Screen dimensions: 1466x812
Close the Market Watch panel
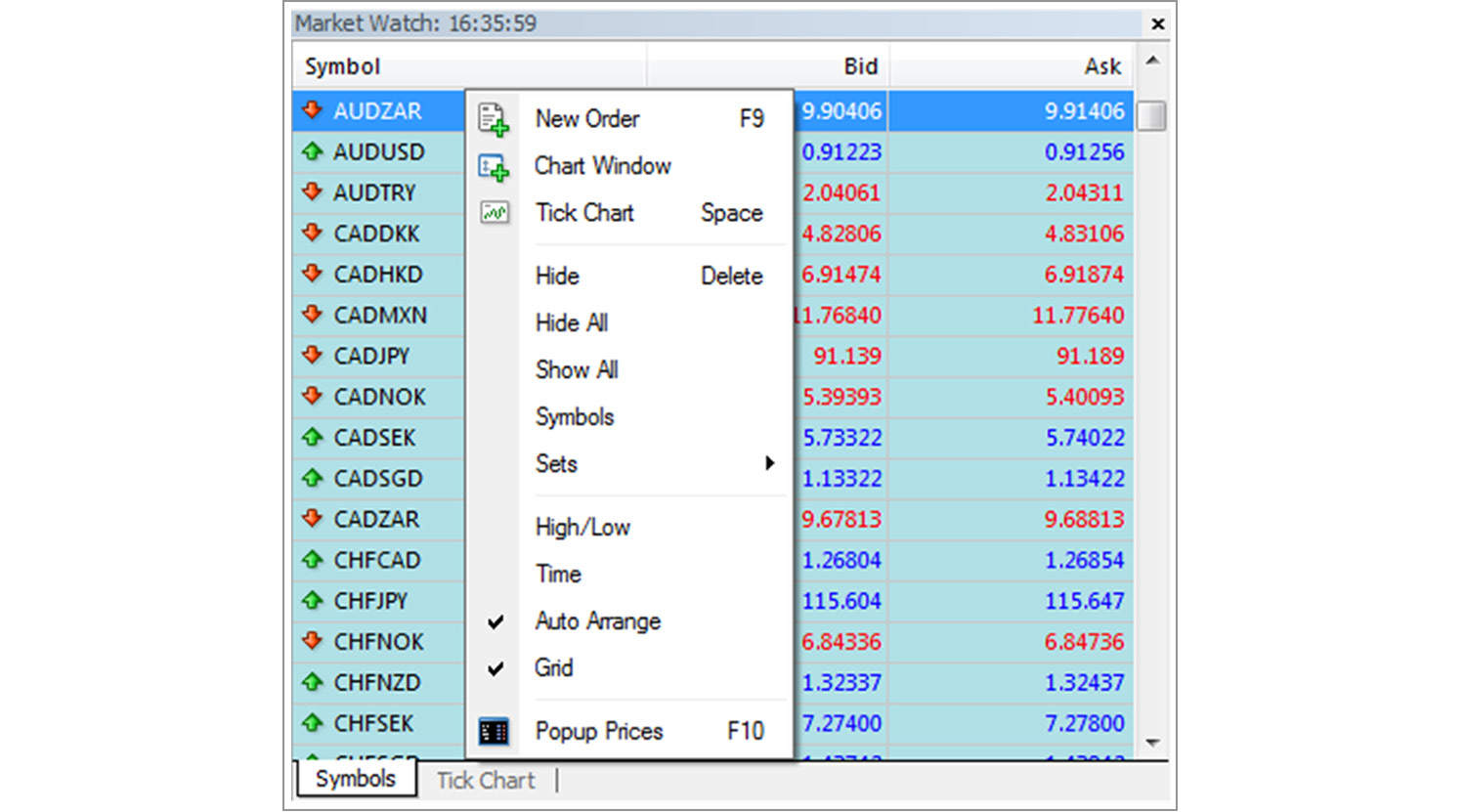1157,23
